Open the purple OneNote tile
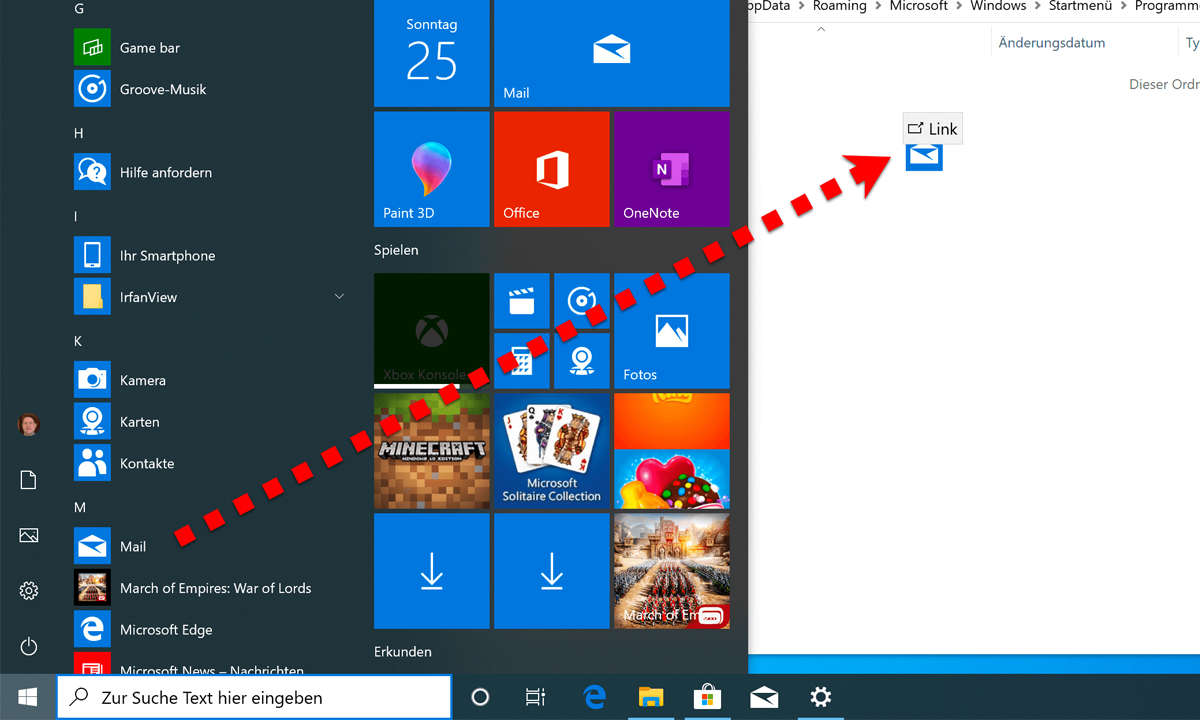The image size is (1200, 720). click(671, 169)
